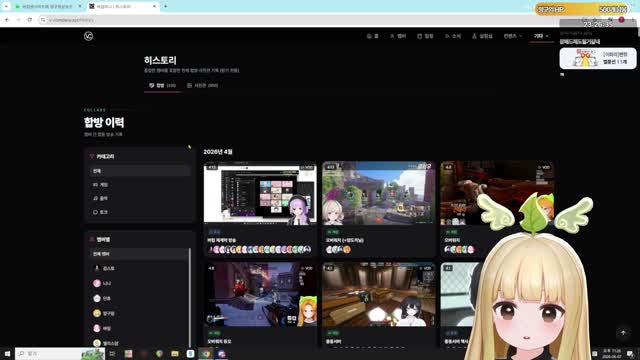
Task: Click the title text under the first card
Action: [221, 240]
